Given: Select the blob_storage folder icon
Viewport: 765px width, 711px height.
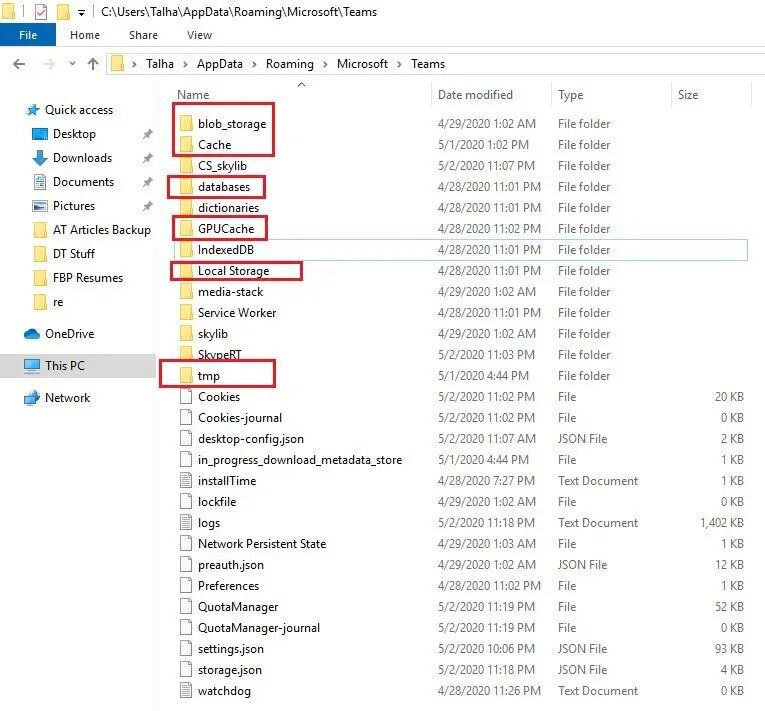Looking at the screenshot, I should point(186,123).
